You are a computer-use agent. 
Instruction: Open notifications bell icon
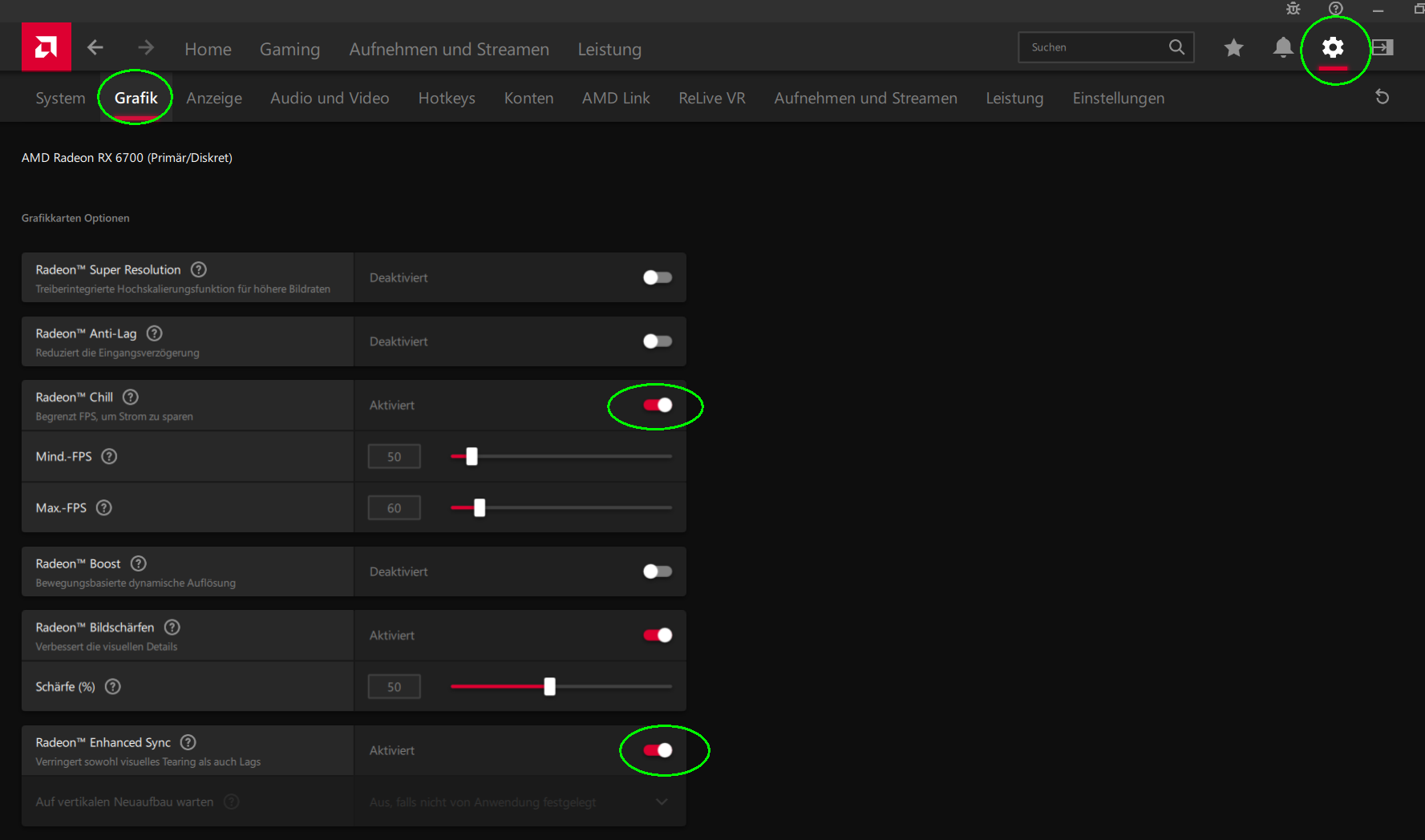[x=1283, y=48]
